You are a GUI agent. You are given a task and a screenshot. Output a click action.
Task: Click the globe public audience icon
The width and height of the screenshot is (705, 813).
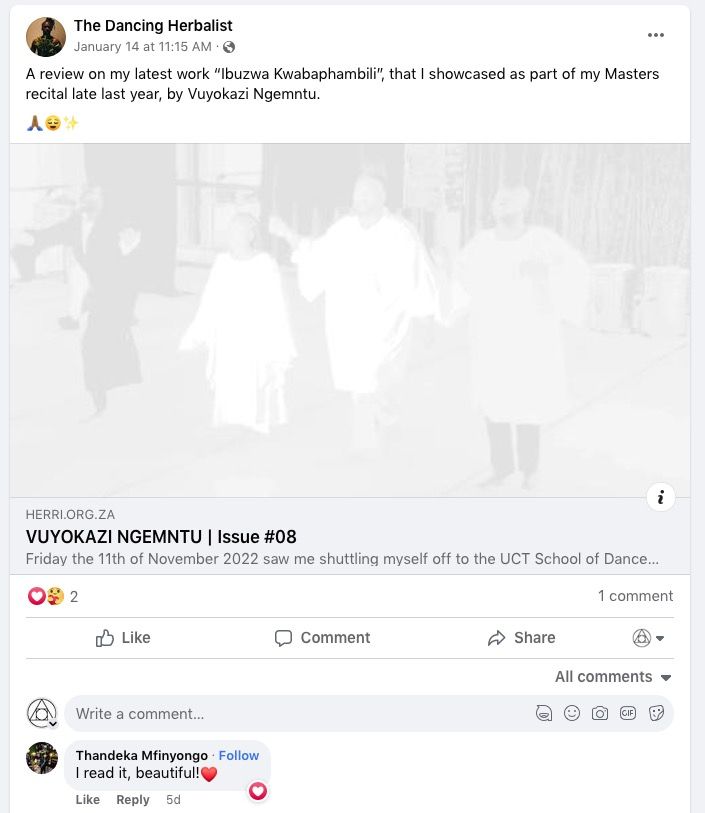tap(229, 47)
